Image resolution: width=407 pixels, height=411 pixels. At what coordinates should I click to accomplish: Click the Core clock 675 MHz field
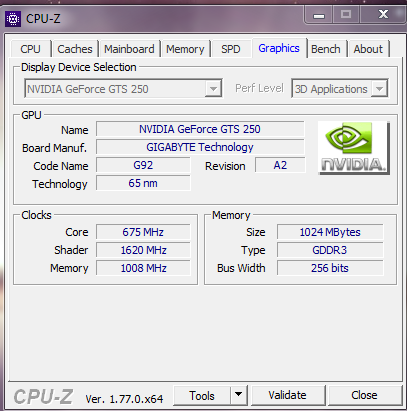[143, 232]
